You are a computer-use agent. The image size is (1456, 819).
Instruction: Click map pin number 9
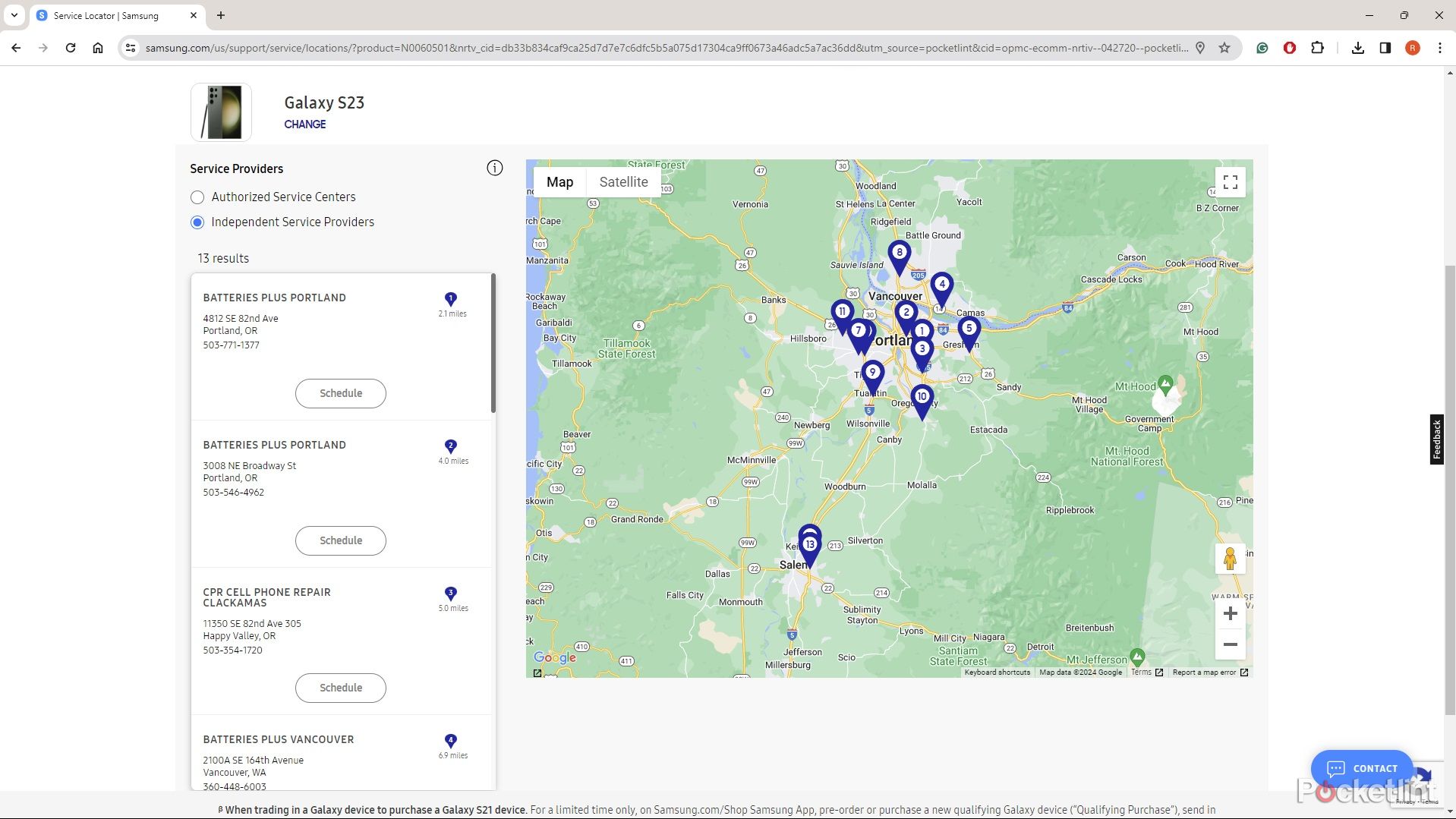click(872, 376)
